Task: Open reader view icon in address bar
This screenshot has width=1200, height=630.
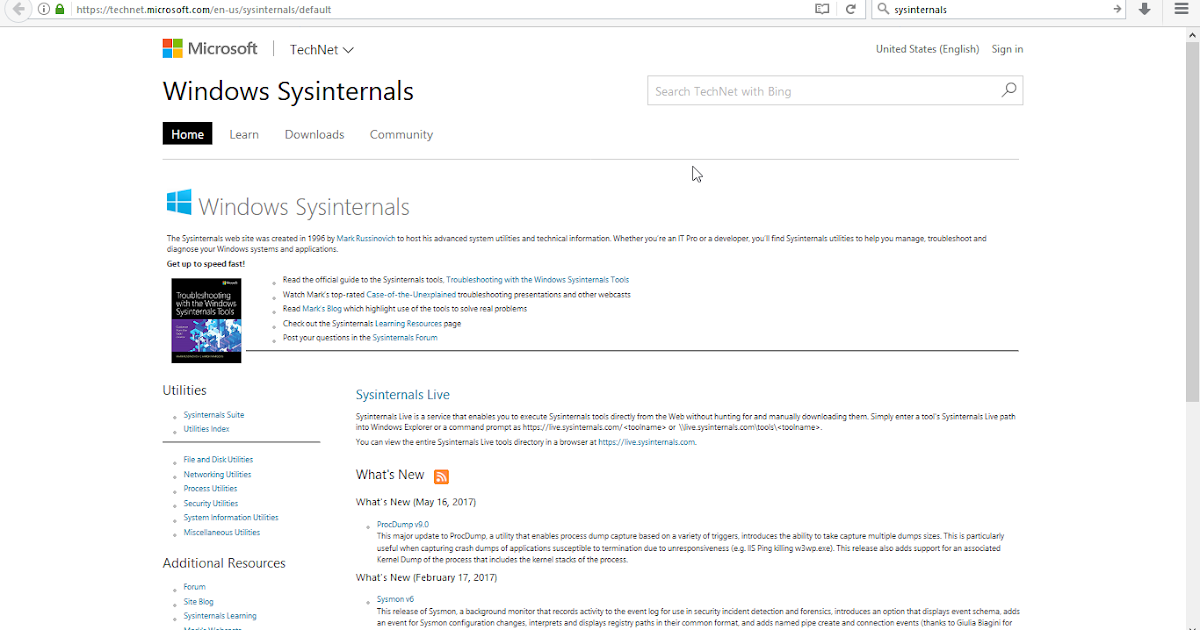Action: point(822,9)
